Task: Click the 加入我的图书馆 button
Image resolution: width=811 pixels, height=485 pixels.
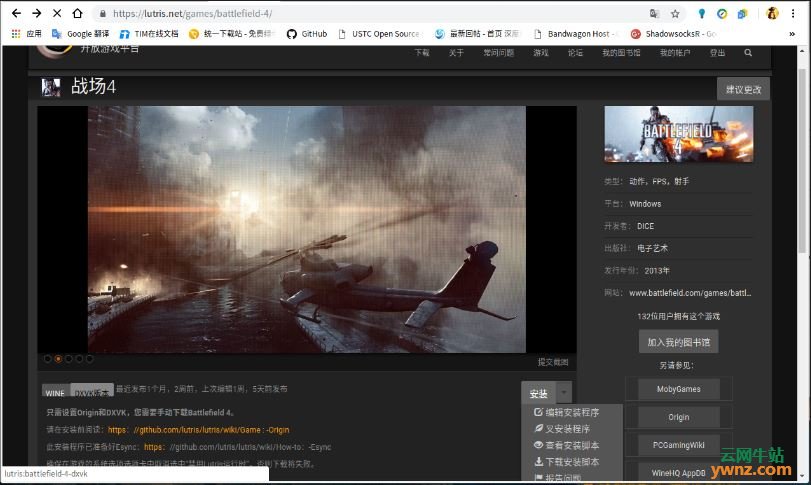Action: tap(679, 342)
